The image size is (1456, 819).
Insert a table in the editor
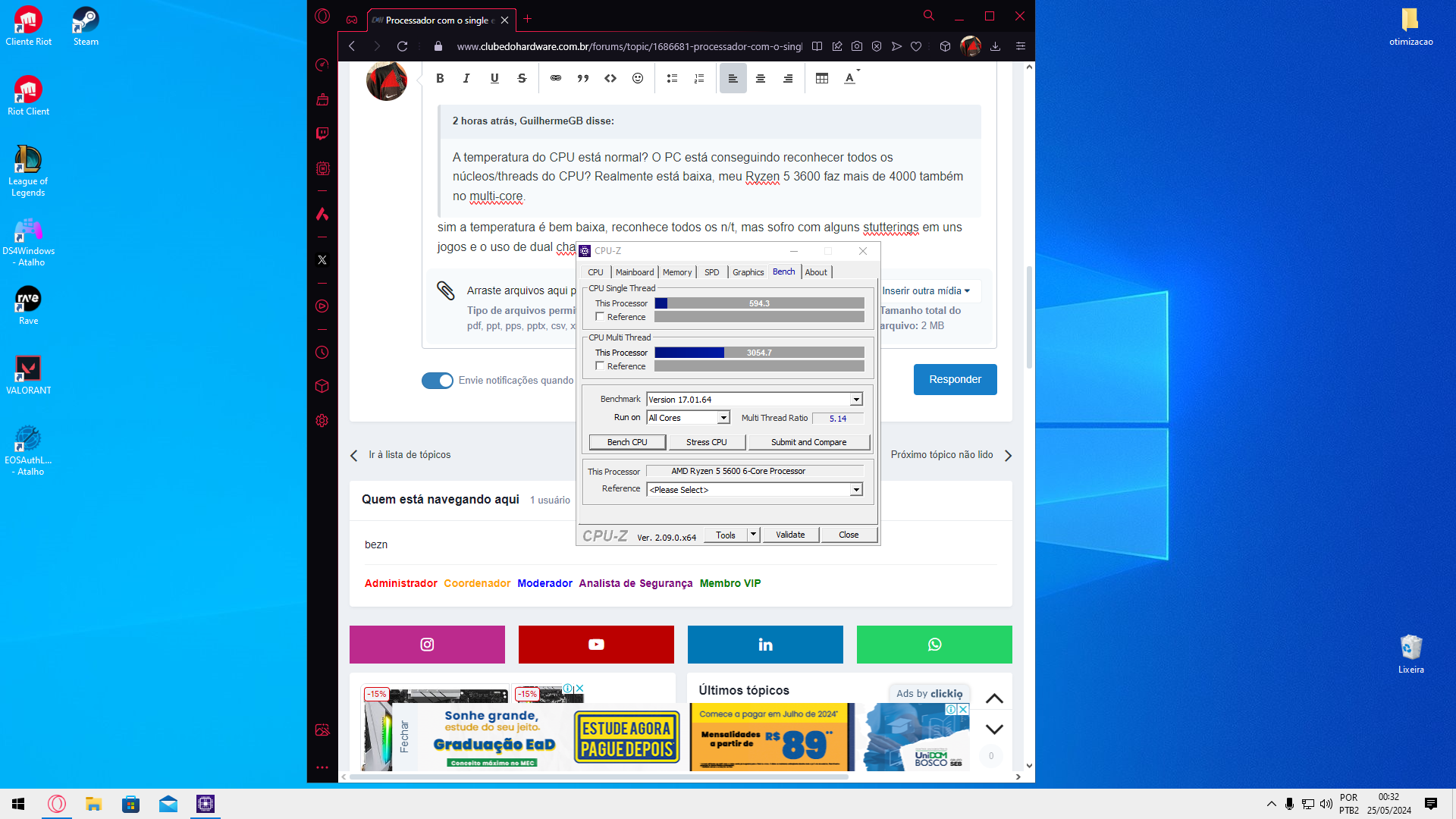tap(822, 78)
